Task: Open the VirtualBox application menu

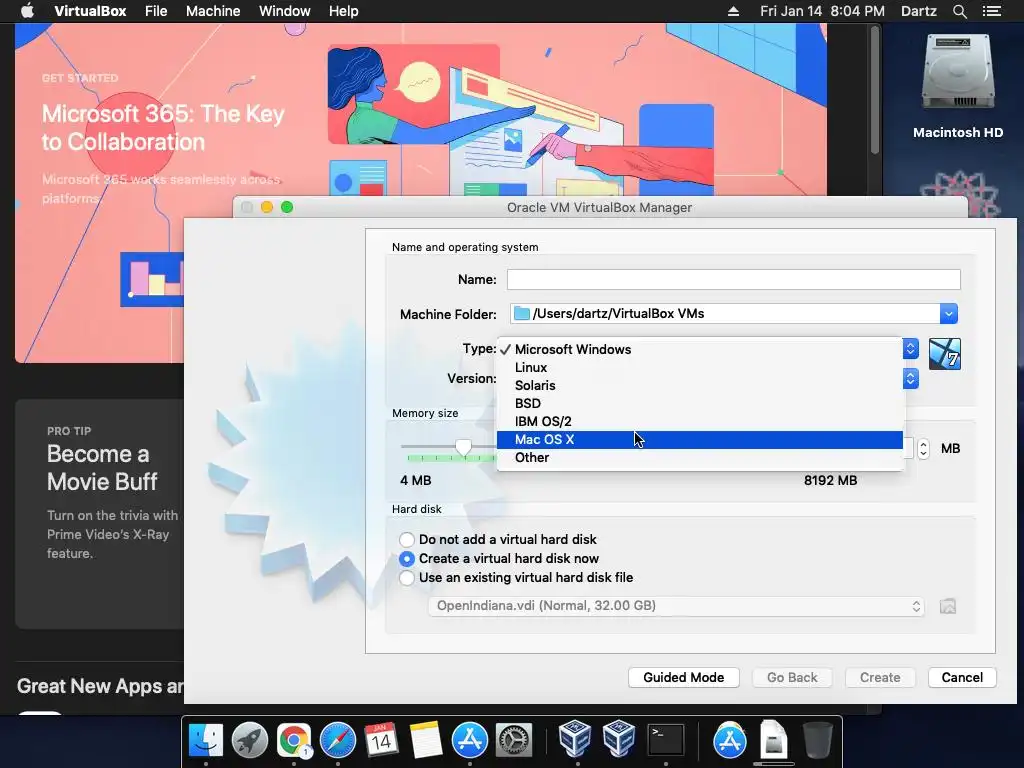Action: click(x=90, y=11)
